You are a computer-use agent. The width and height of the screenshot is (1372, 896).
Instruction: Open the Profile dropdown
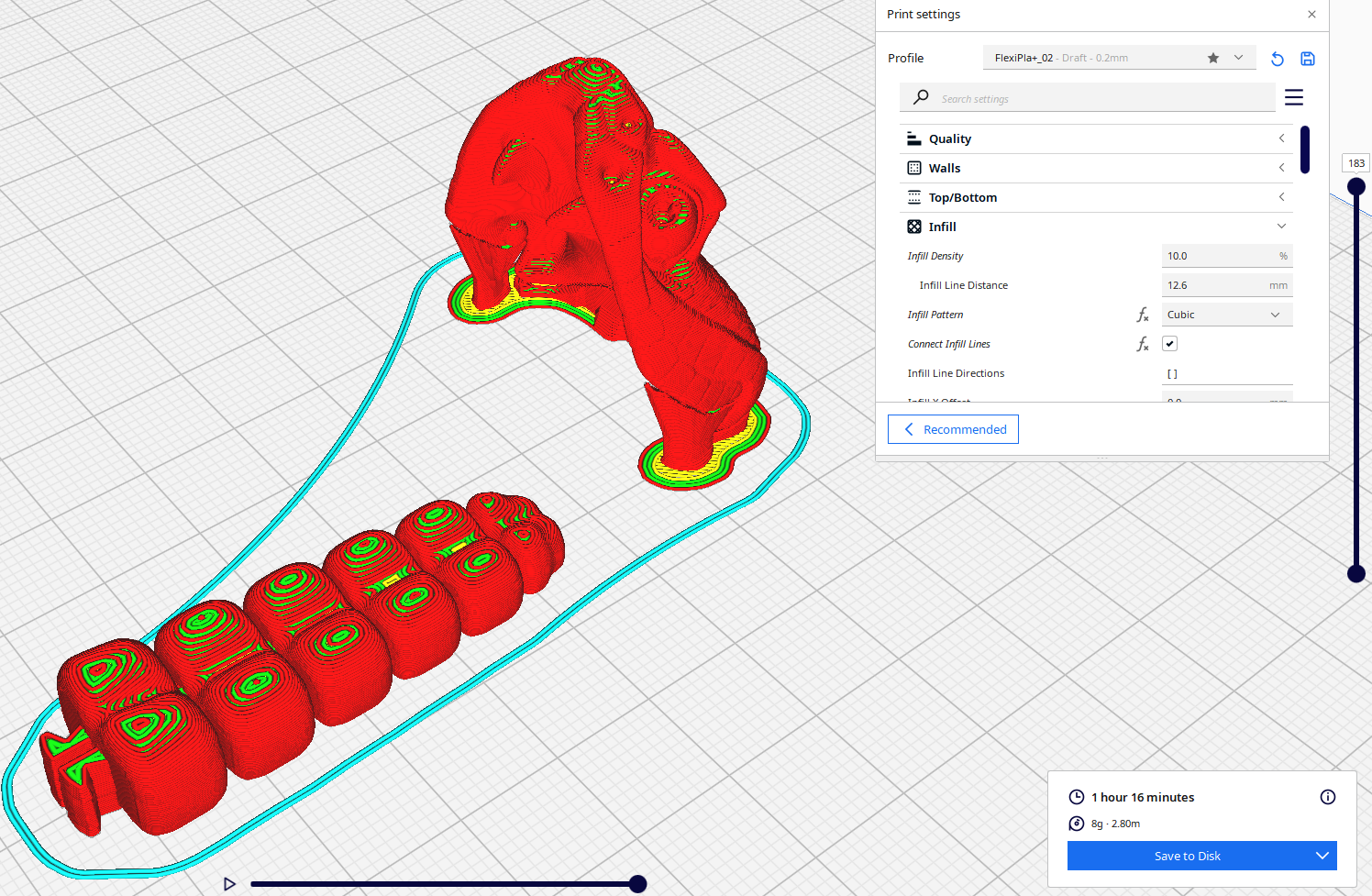coord(1239,57)
